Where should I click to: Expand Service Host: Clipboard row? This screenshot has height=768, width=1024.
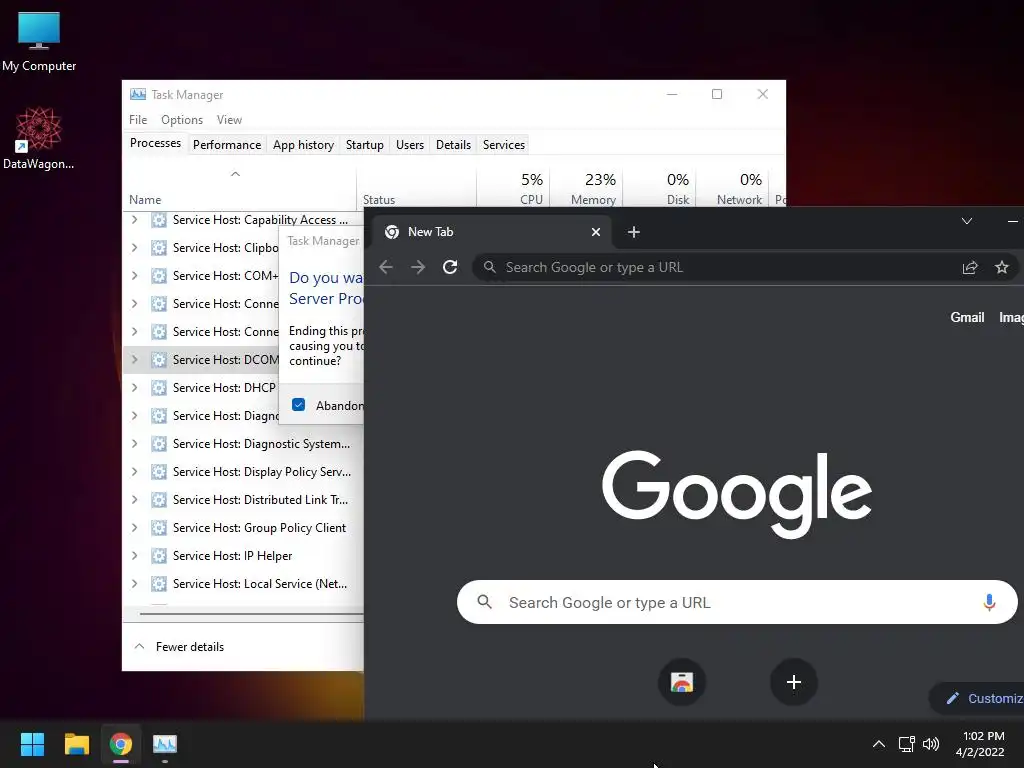pyautogui.click(x=135, y=248)
